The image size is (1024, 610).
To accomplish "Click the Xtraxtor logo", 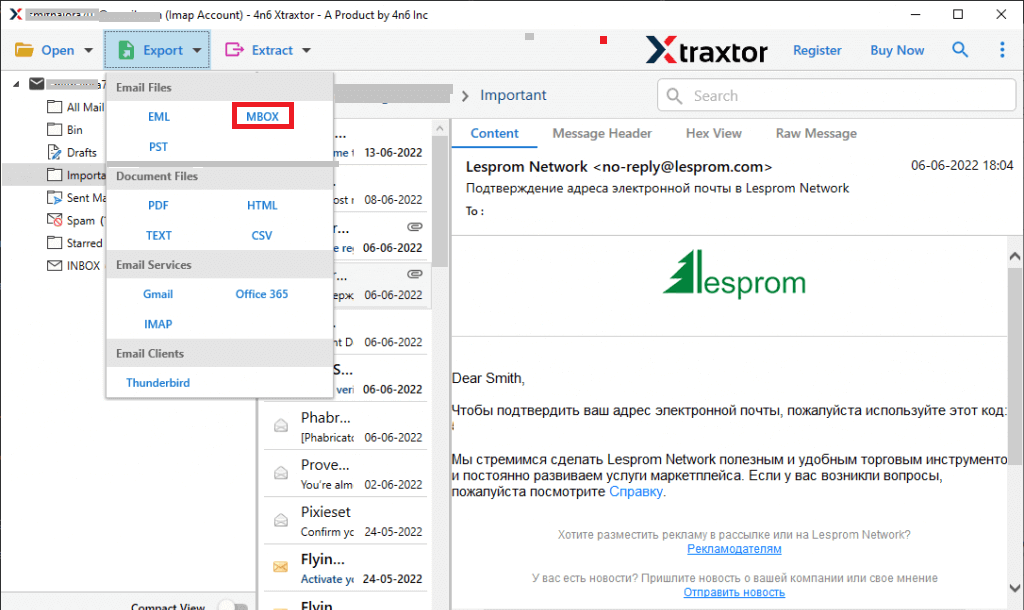I will [x=706, y=49].
